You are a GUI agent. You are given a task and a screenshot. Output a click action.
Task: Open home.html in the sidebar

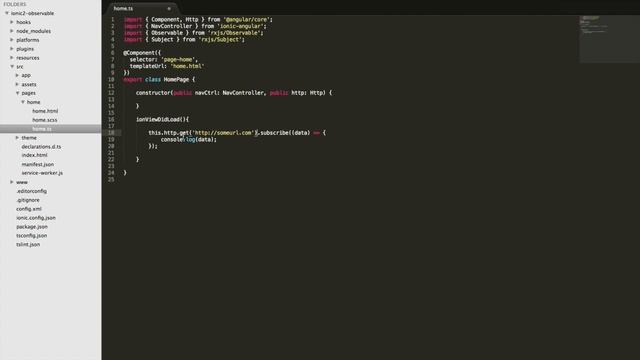tap(45, 111)
